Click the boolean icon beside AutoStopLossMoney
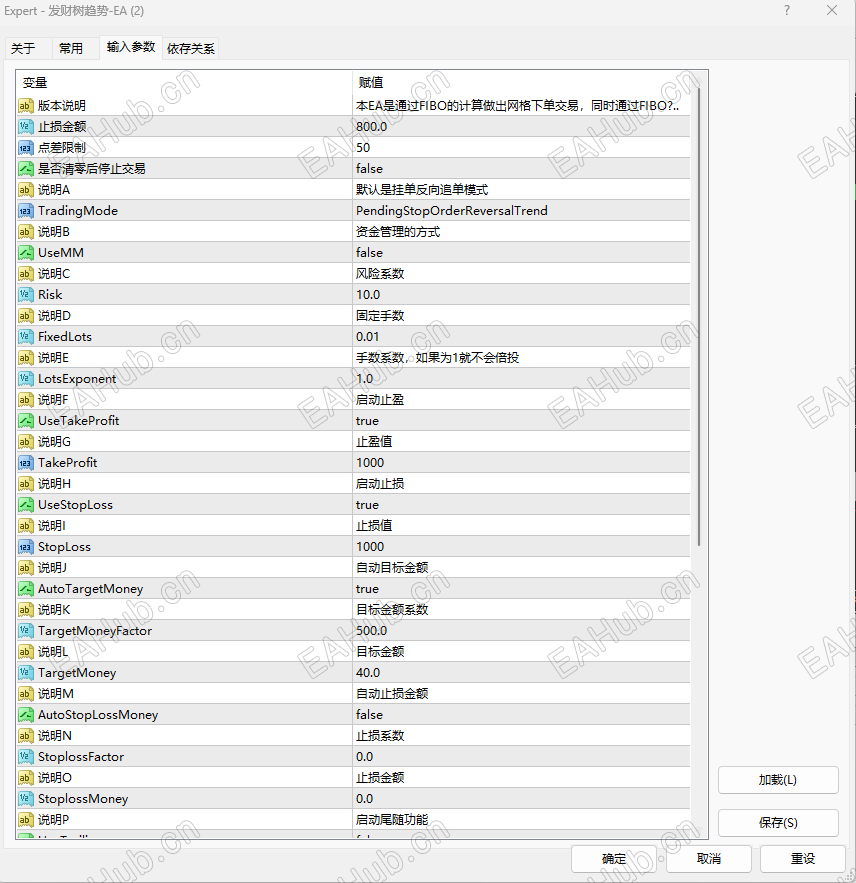Viewport: 856px width, 883px height. 25,715
